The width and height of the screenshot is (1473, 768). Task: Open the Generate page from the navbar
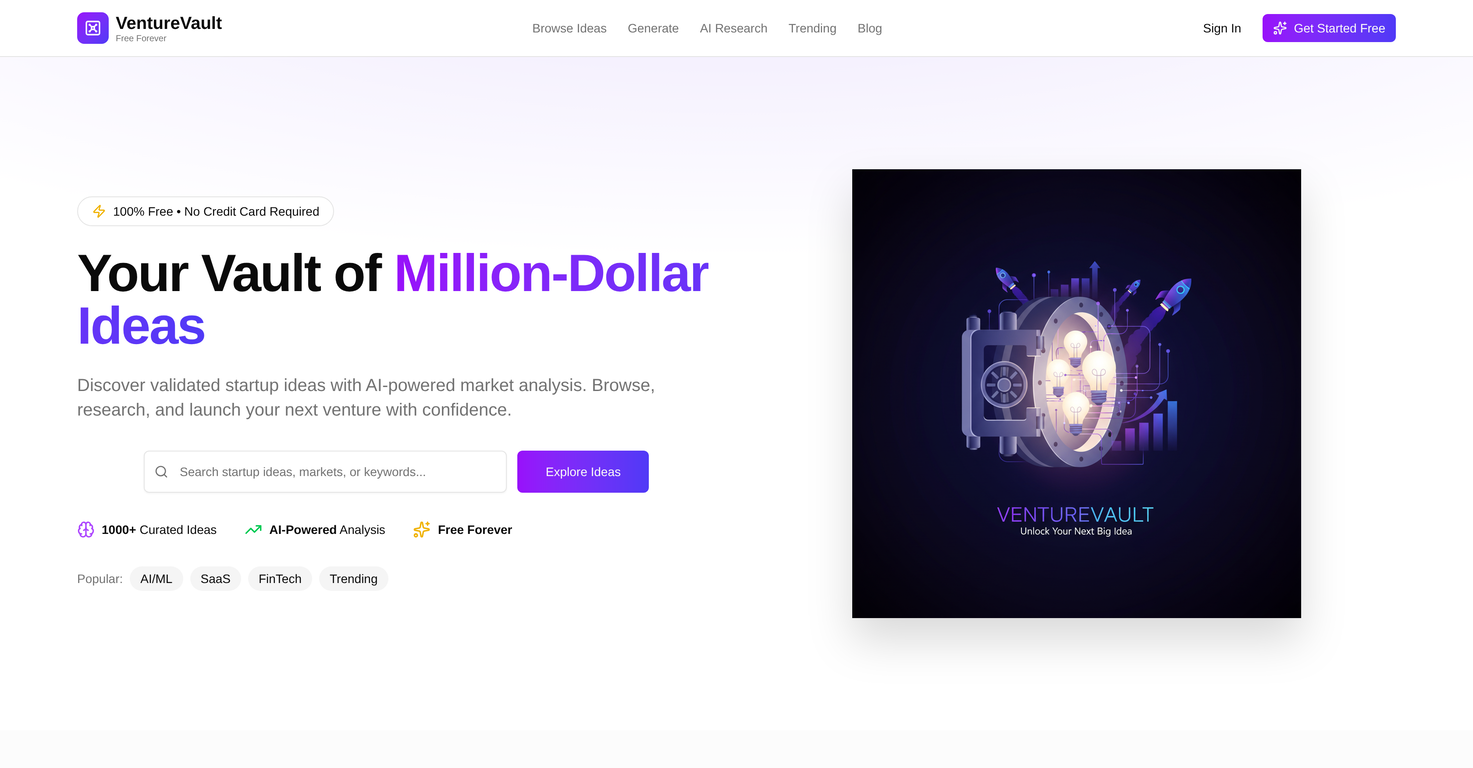(x=653, y=28)
